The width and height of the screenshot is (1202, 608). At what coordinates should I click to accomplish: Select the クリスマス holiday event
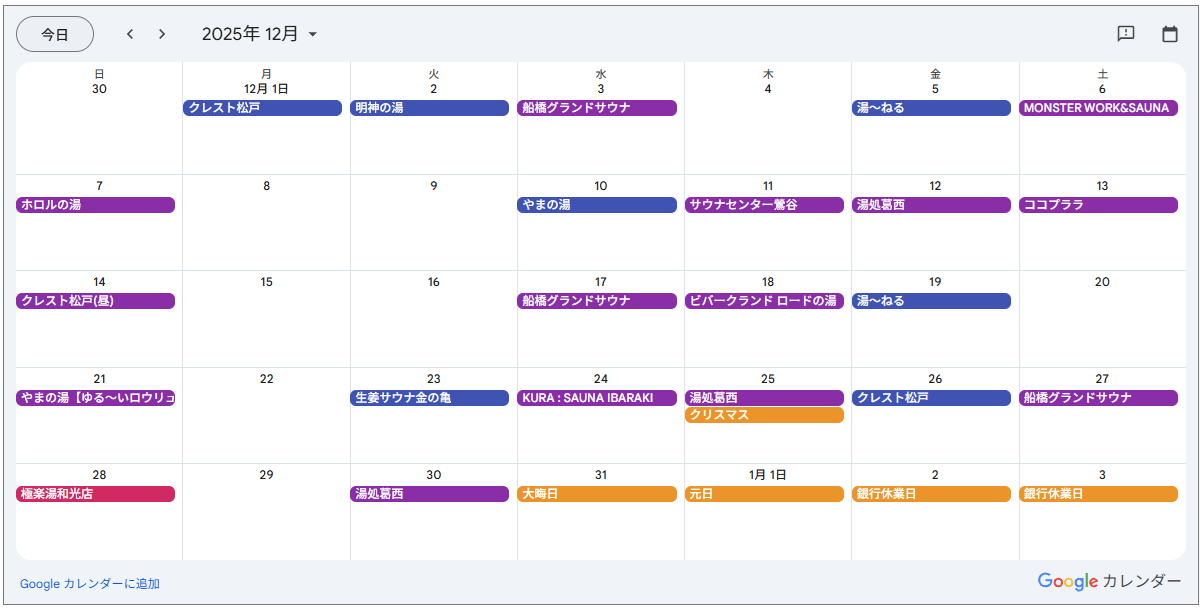tap(764, 415)
